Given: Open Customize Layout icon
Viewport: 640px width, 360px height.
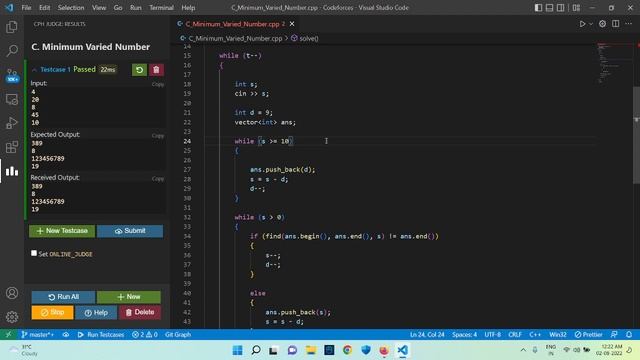Looking at the screenshot, I should (x=576, y=8).
